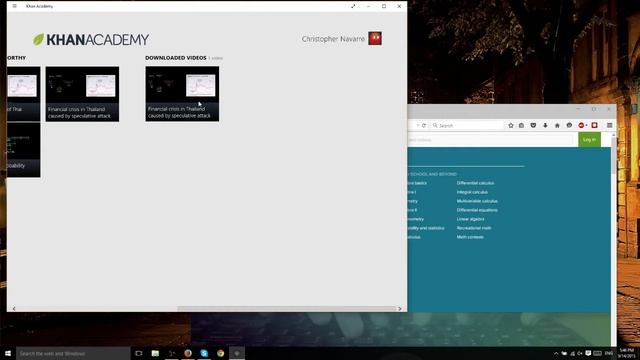Open volume control in system tray
Screen dimensions: 640x360
click(580, 353)
